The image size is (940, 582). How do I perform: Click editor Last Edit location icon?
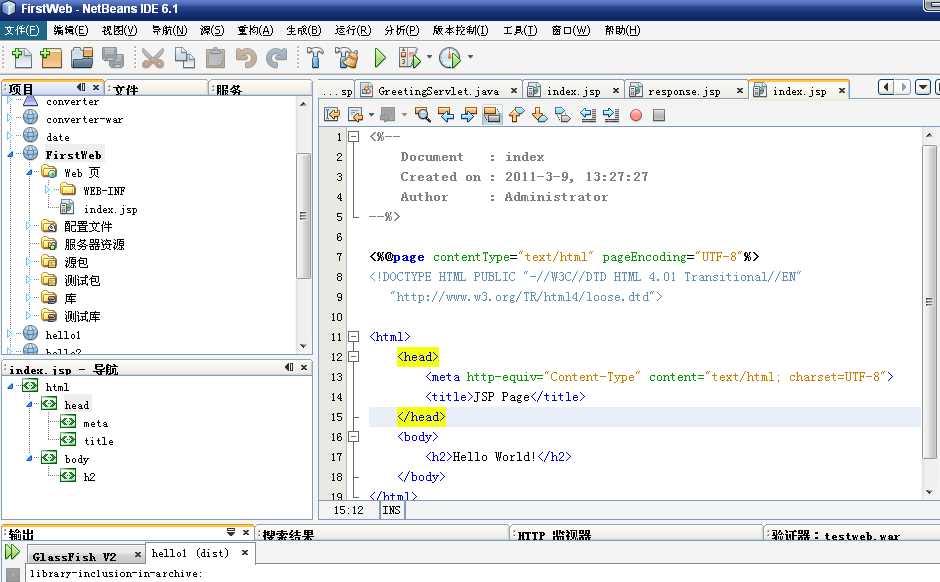point(332,114)
